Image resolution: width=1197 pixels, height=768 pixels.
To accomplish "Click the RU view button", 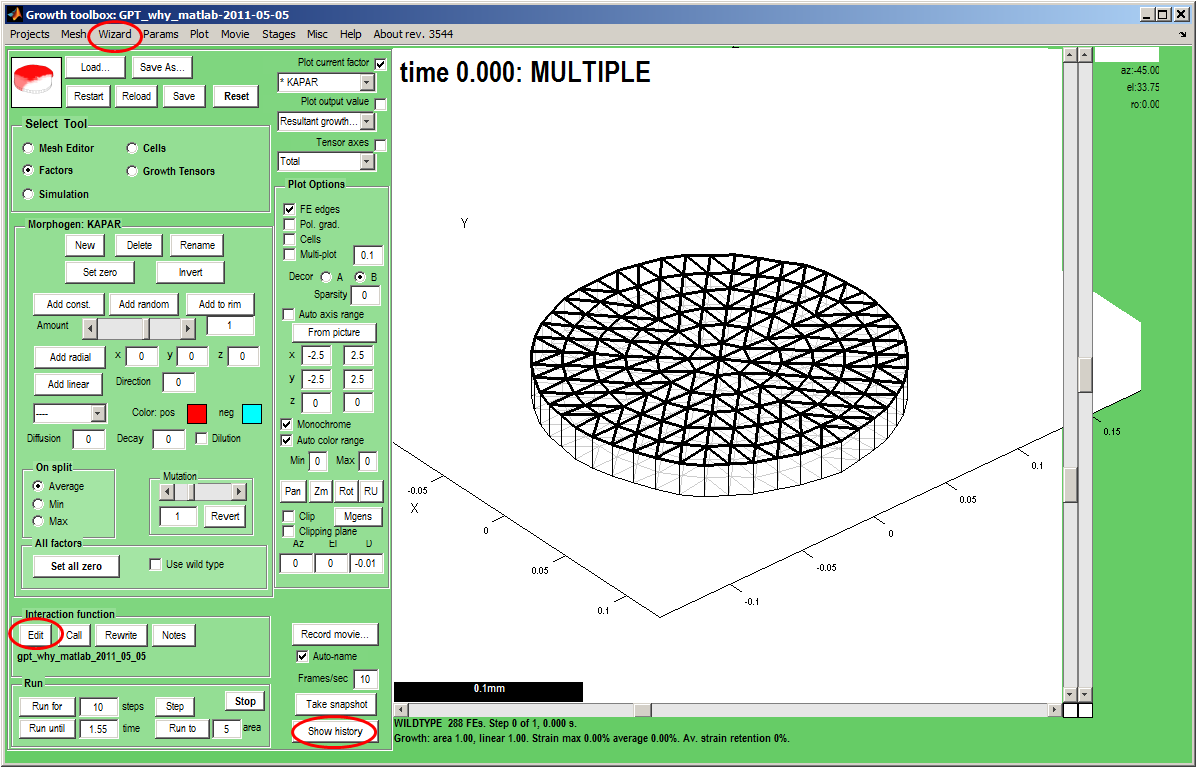I will 371,491.
